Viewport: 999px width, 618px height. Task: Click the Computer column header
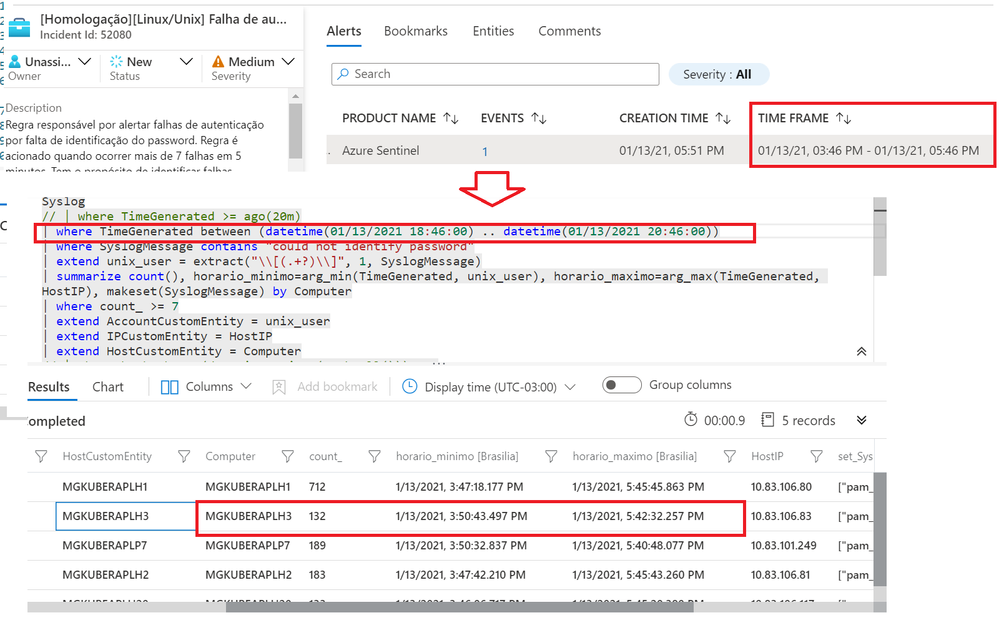(x=230, y=456)
